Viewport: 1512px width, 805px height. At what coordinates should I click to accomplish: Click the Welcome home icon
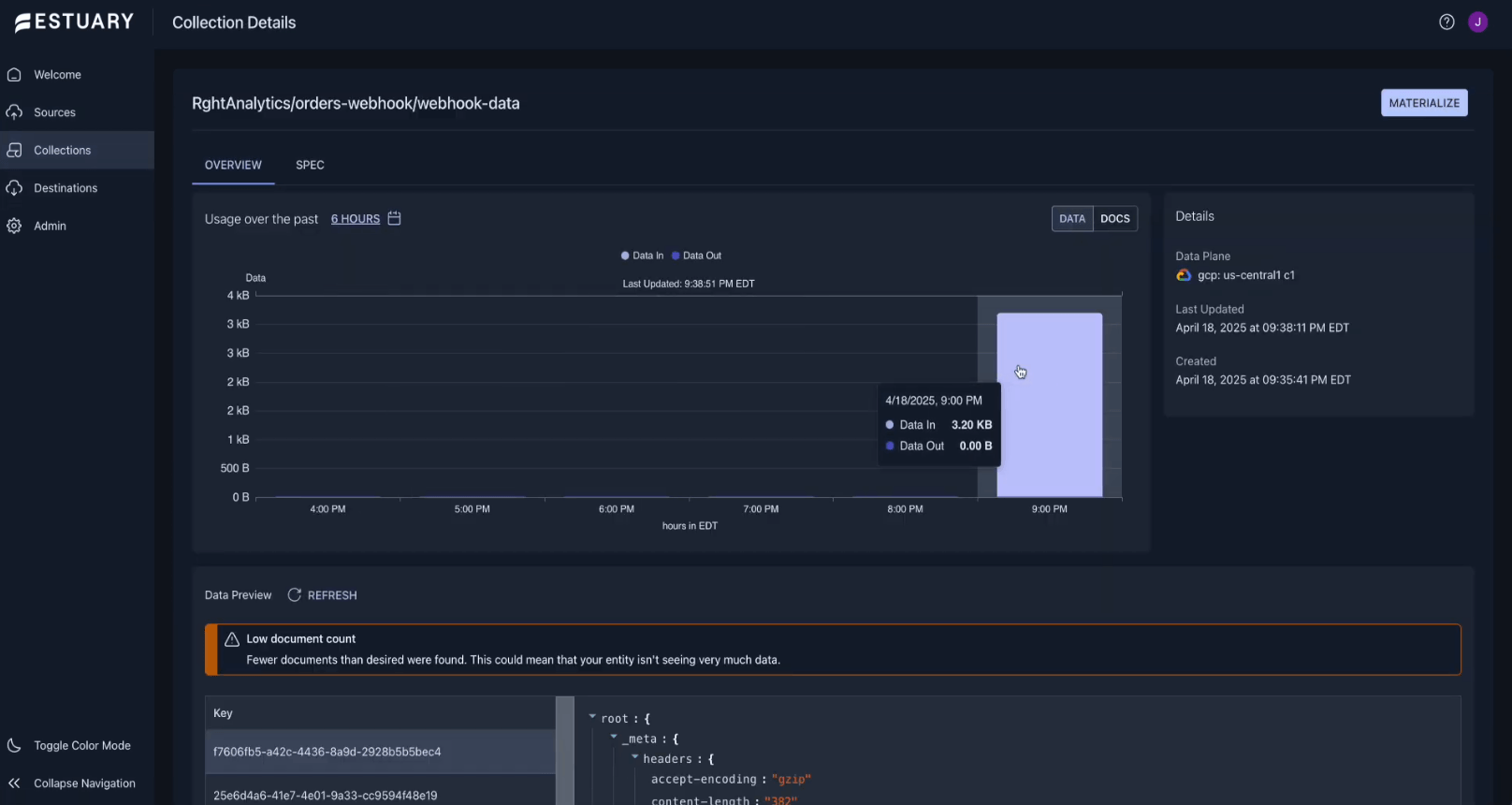coord(14,75)
